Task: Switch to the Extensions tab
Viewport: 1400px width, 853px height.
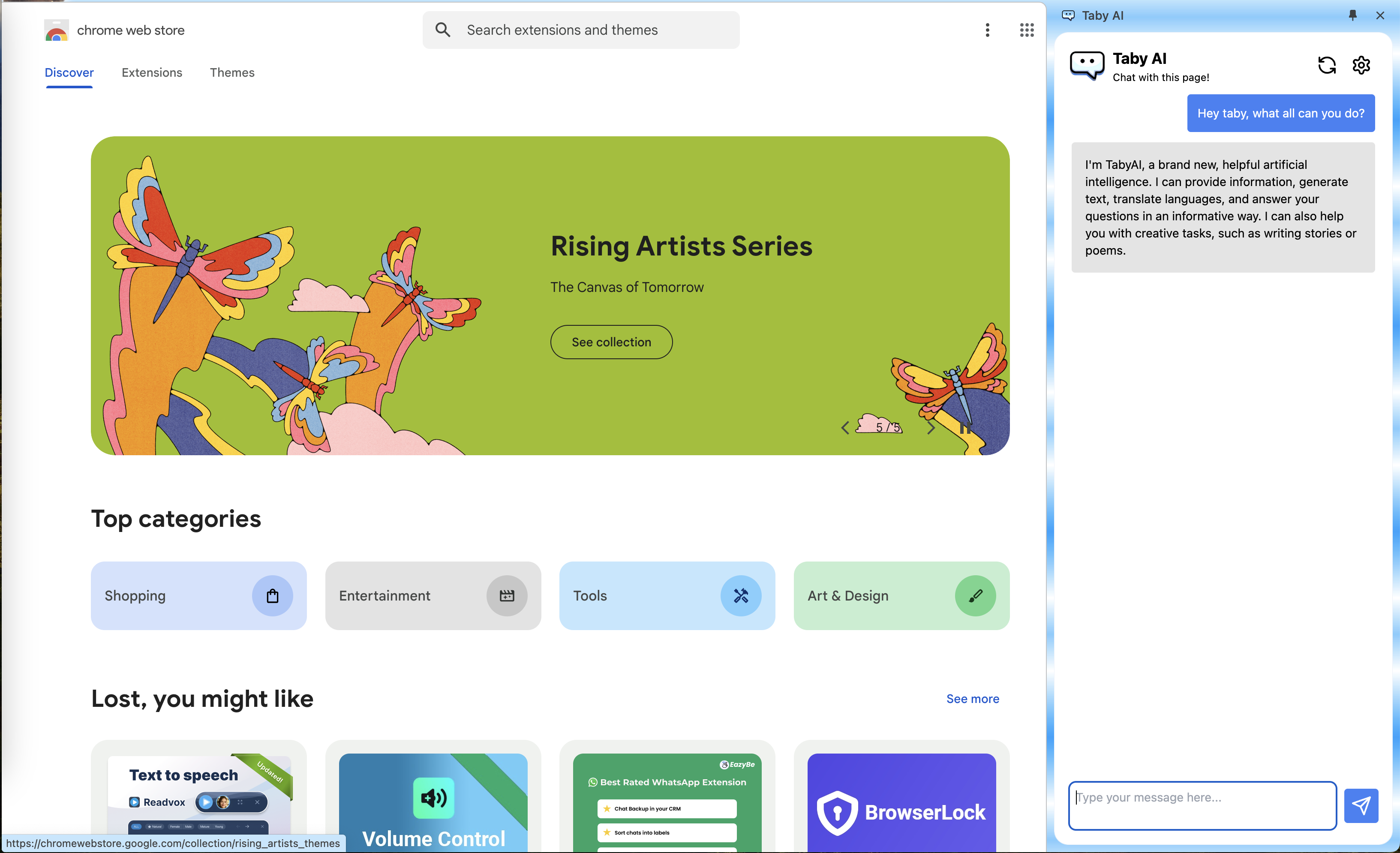Action: coord(152,73)
